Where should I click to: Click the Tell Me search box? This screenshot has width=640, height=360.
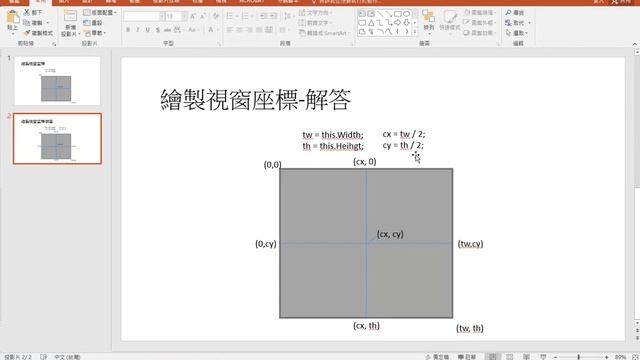347,2
